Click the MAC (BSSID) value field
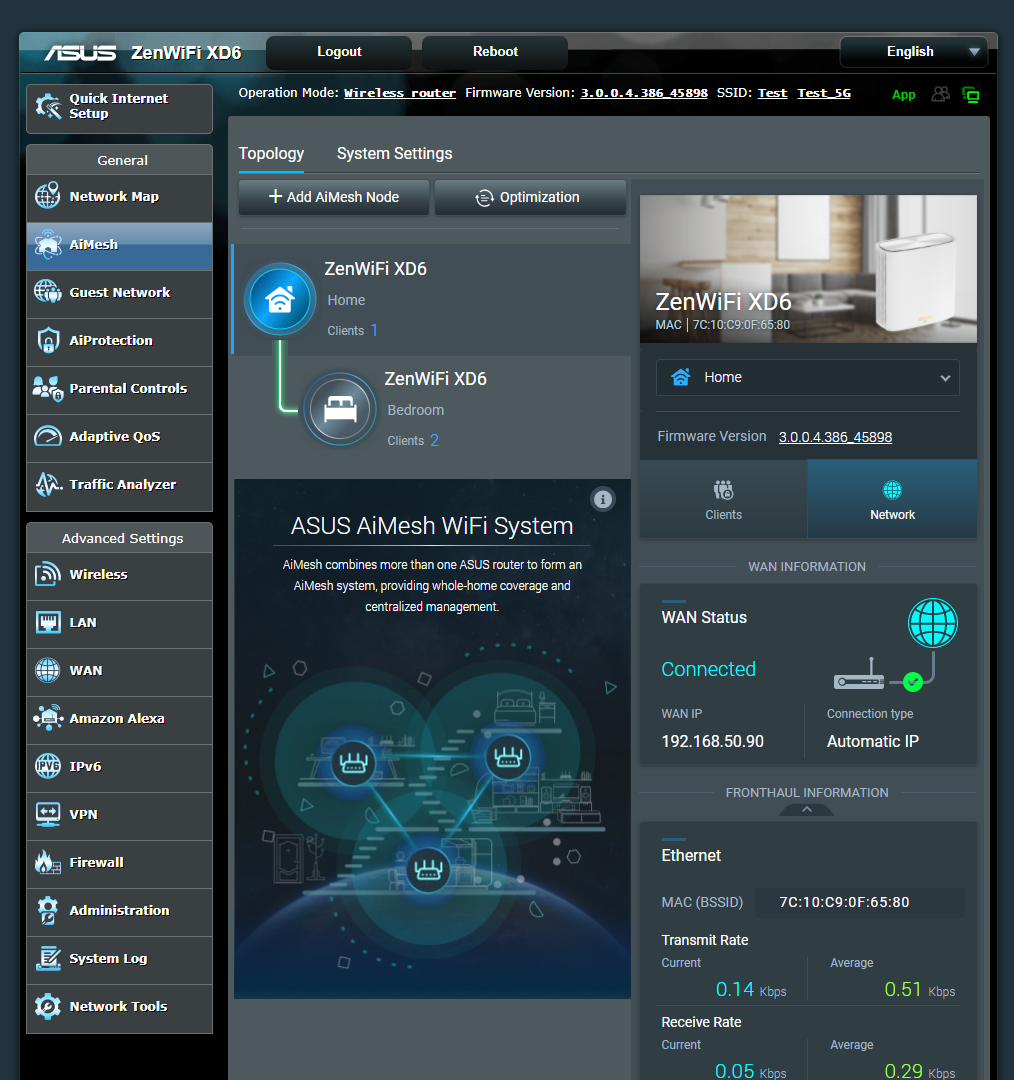 [860, 902]
